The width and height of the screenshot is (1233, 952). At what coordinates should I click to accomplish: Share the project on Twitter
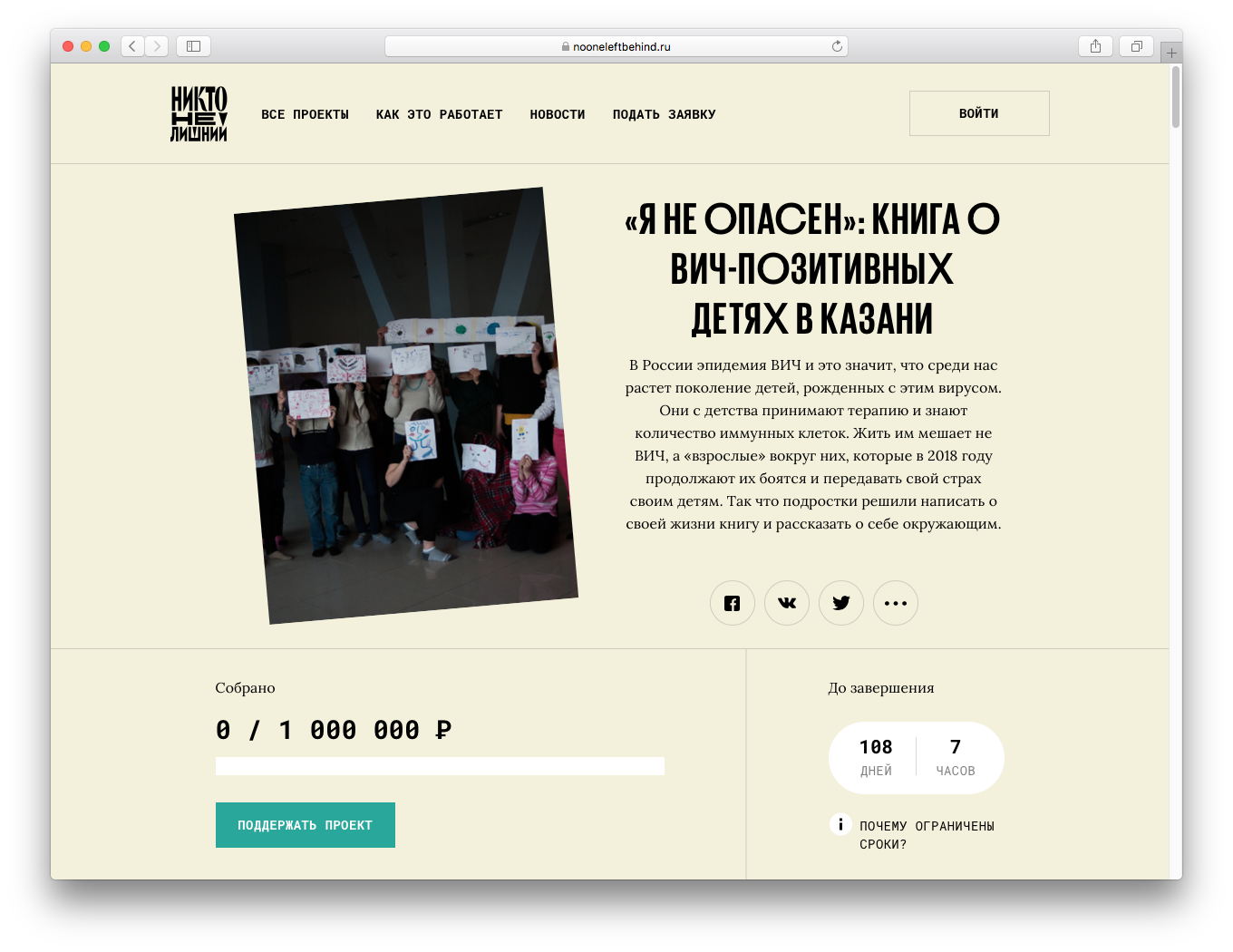841,603
